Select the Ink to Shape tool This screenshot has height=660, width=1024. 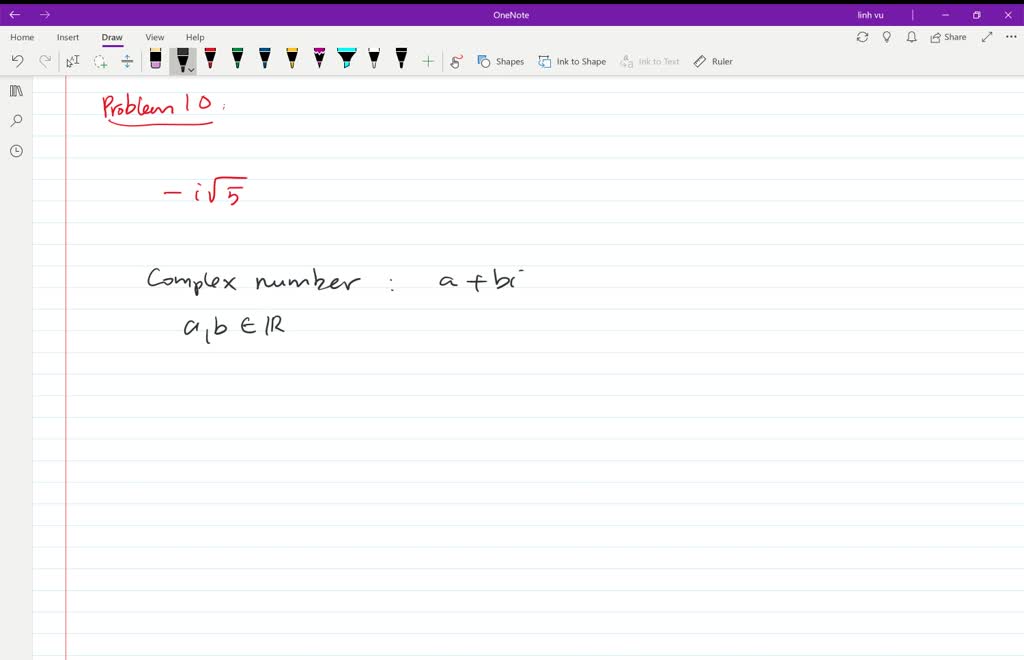(572, 61)
